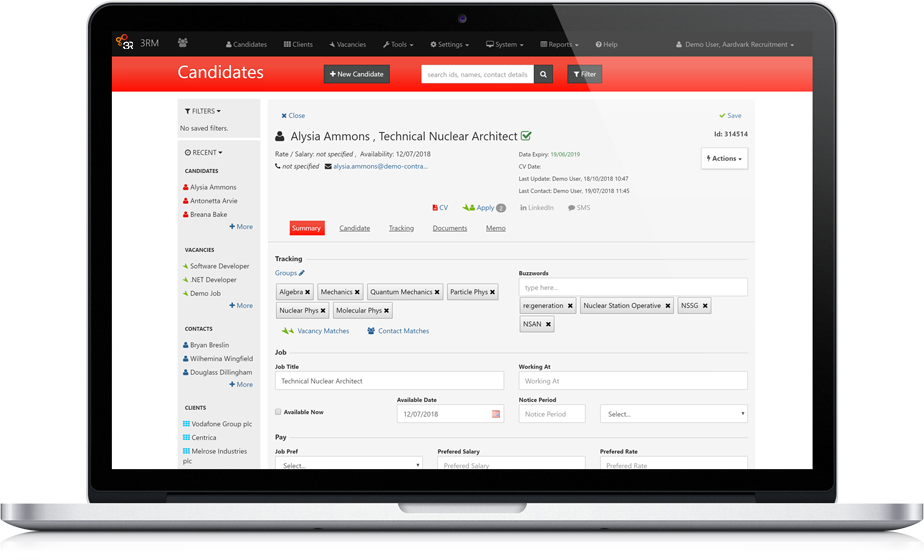Remove the Molecular Phys tag
The image size is (924, 560).
coord(387,311)
